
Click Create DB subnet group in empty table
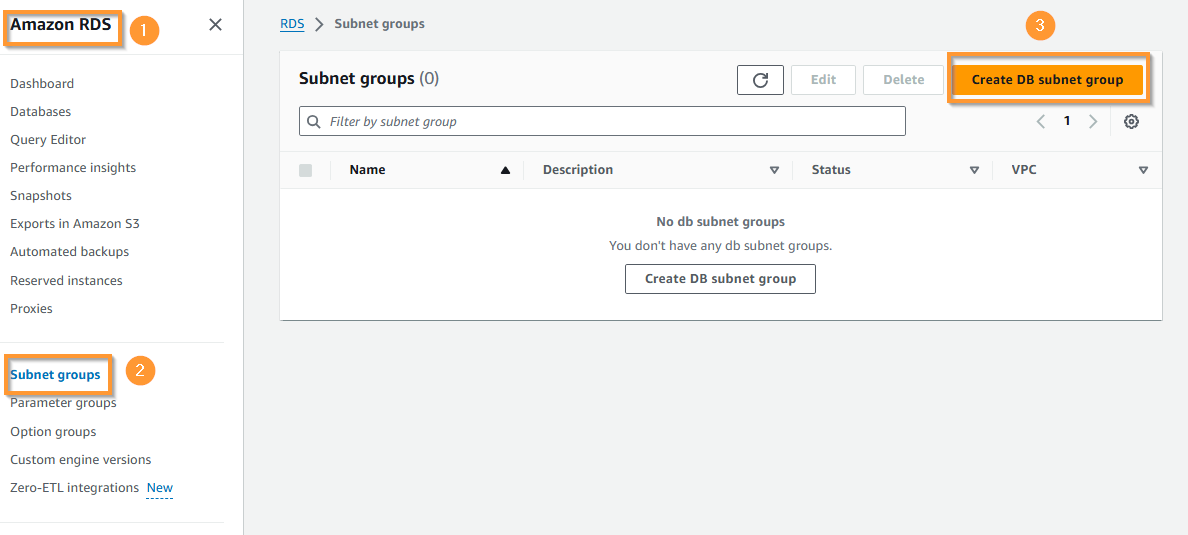click(x=720, y=279)
